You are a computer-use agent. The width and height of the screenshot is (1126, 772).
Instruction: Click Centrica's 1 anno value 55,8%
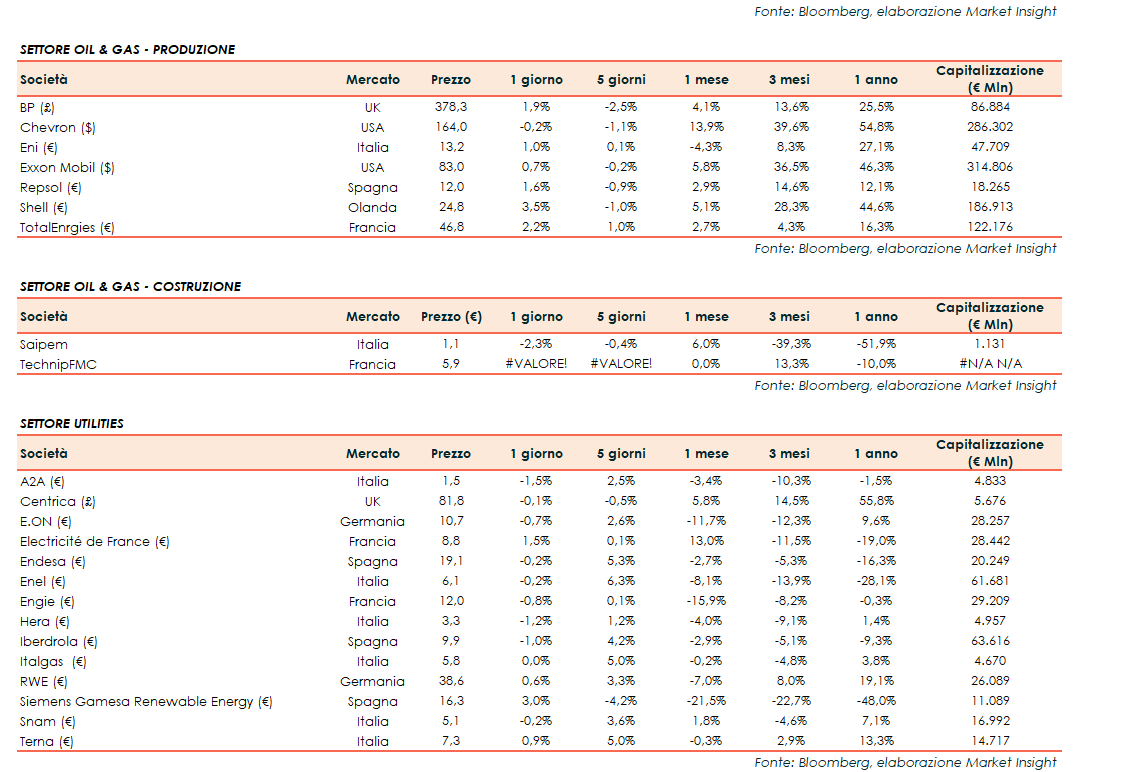[x=876, y=501]
